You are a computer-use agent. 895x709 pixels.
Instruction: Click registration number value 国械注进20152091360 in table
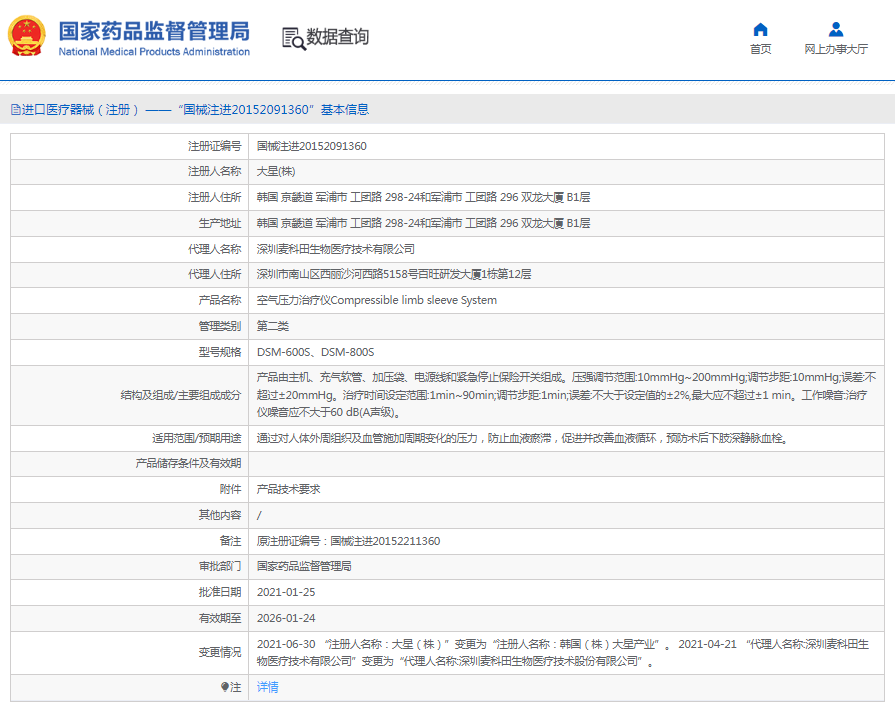click(311, 146)
